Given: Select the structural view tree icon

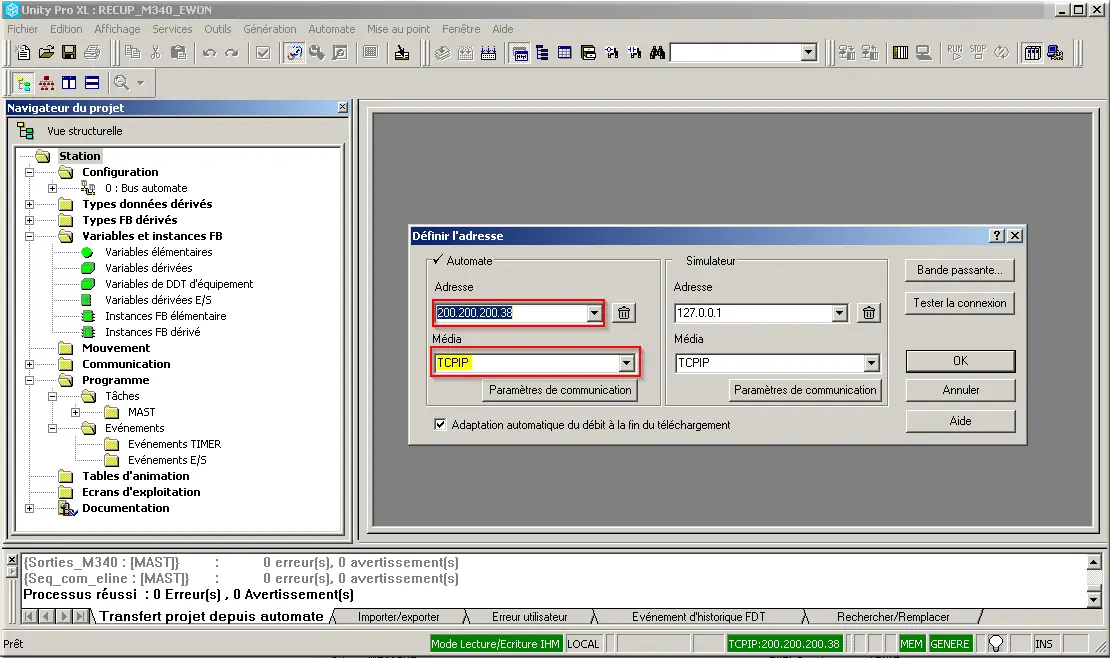Looking at the screenshot, I should [x=23, y=83].
